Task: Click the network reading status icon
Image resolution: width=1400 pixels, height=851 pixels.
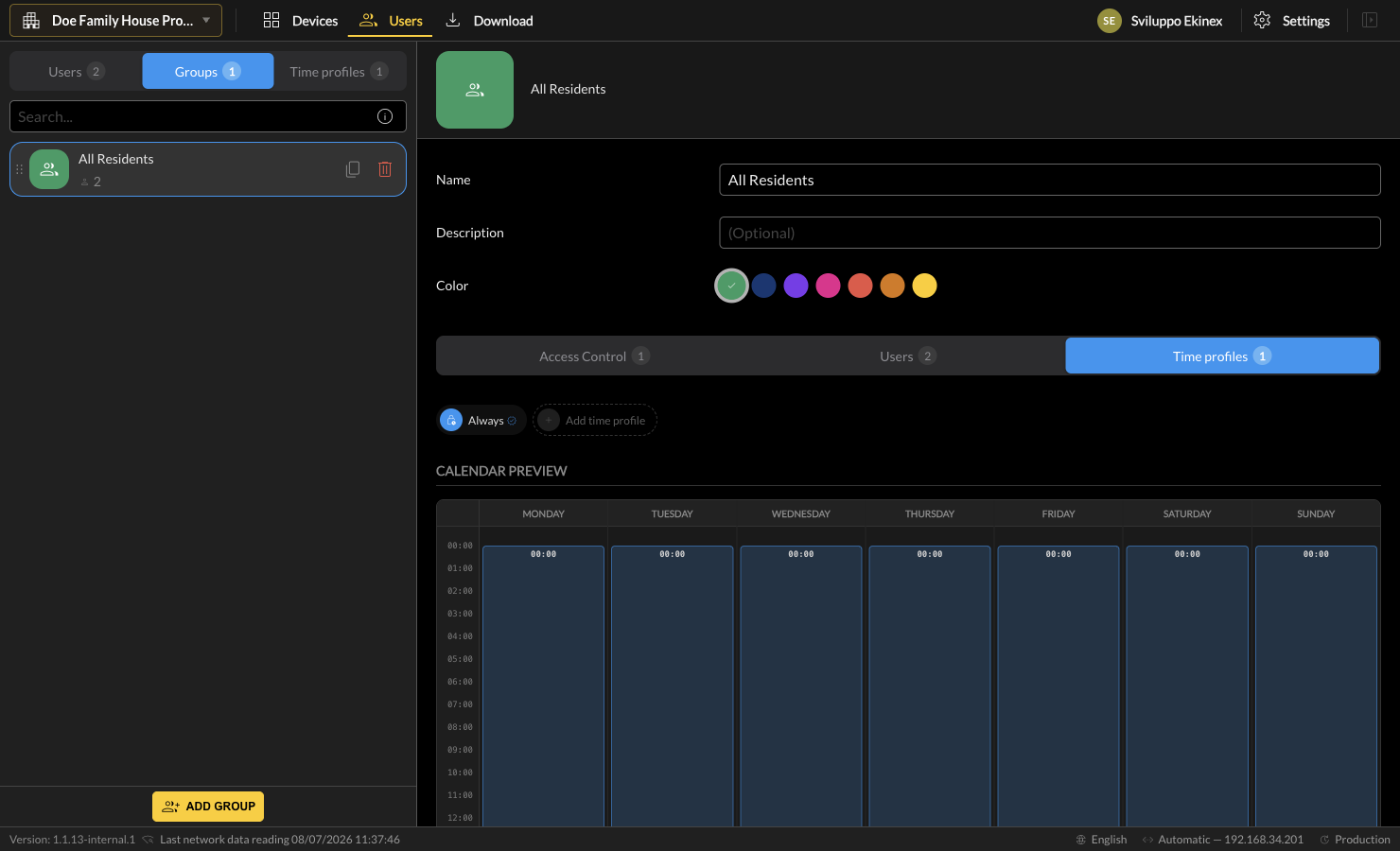Action: [148, 840]
